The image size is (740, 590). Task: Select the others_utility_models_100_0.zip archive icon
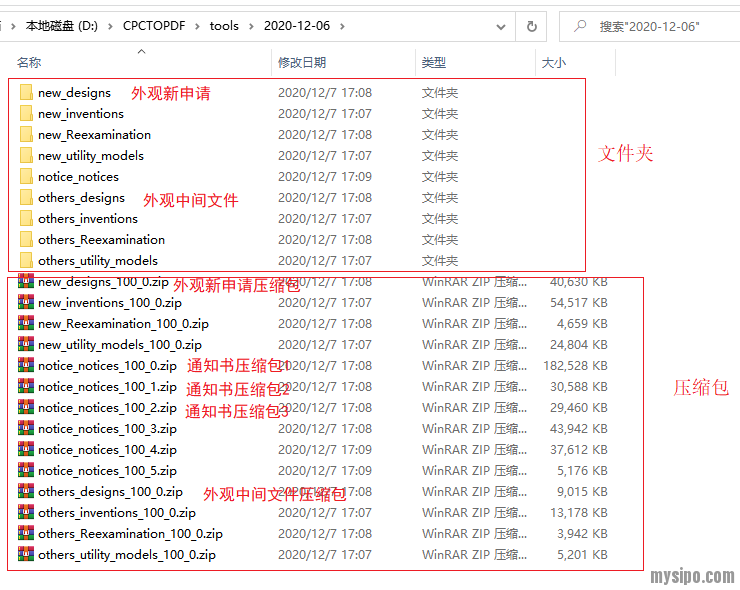26,555
